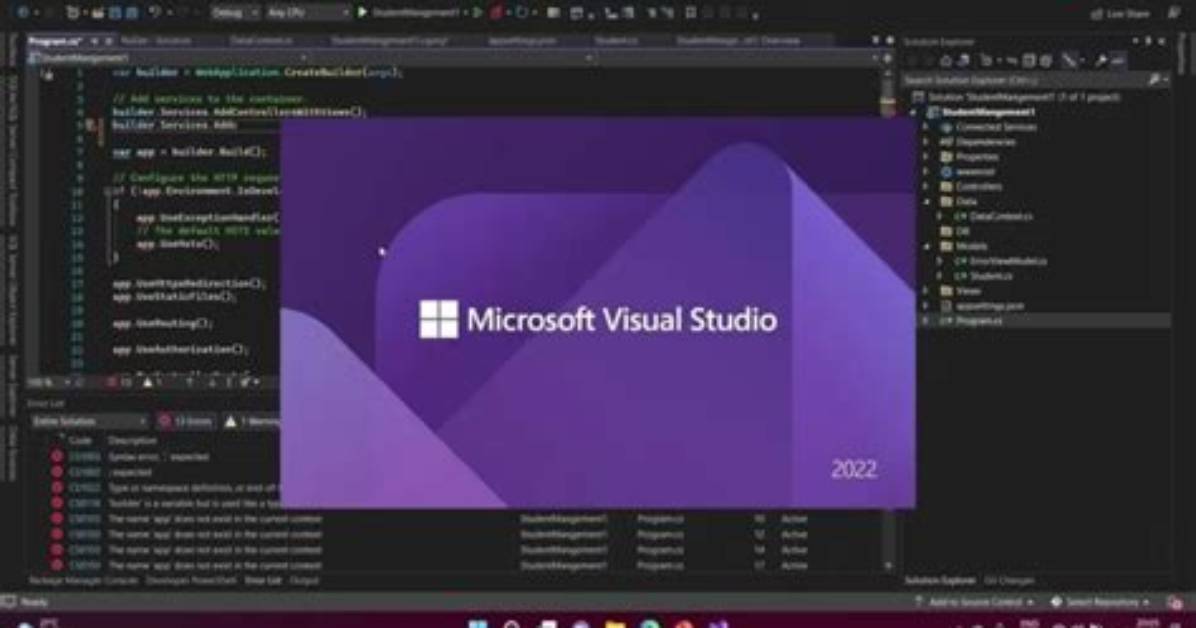This screenshot has height=628, width=1196.
Task: Select appsettings.json in Solution Explorer tree
Action: point(989,306)
